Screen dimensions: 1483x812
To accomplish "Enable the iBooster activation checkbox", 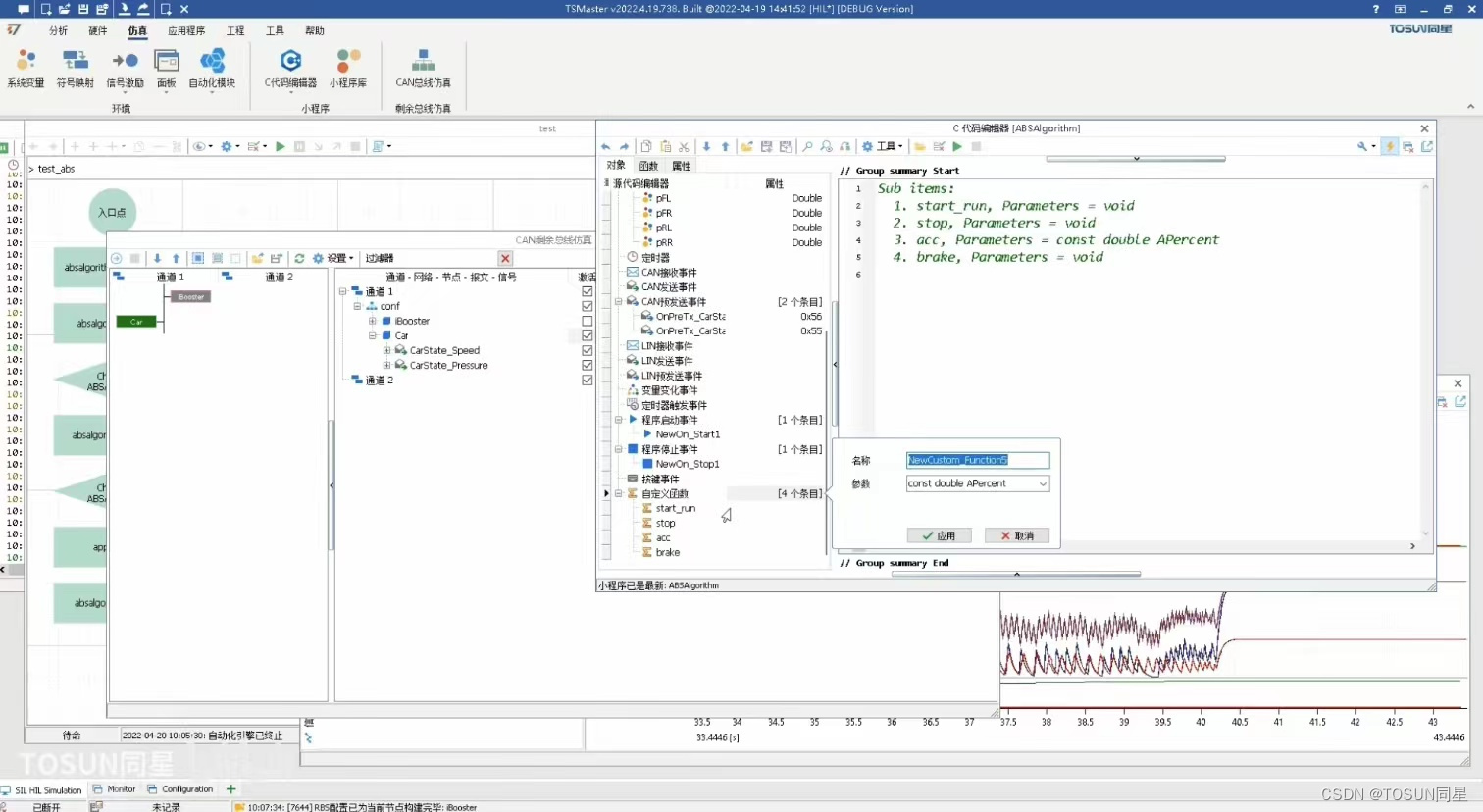I will coord(587,321).
